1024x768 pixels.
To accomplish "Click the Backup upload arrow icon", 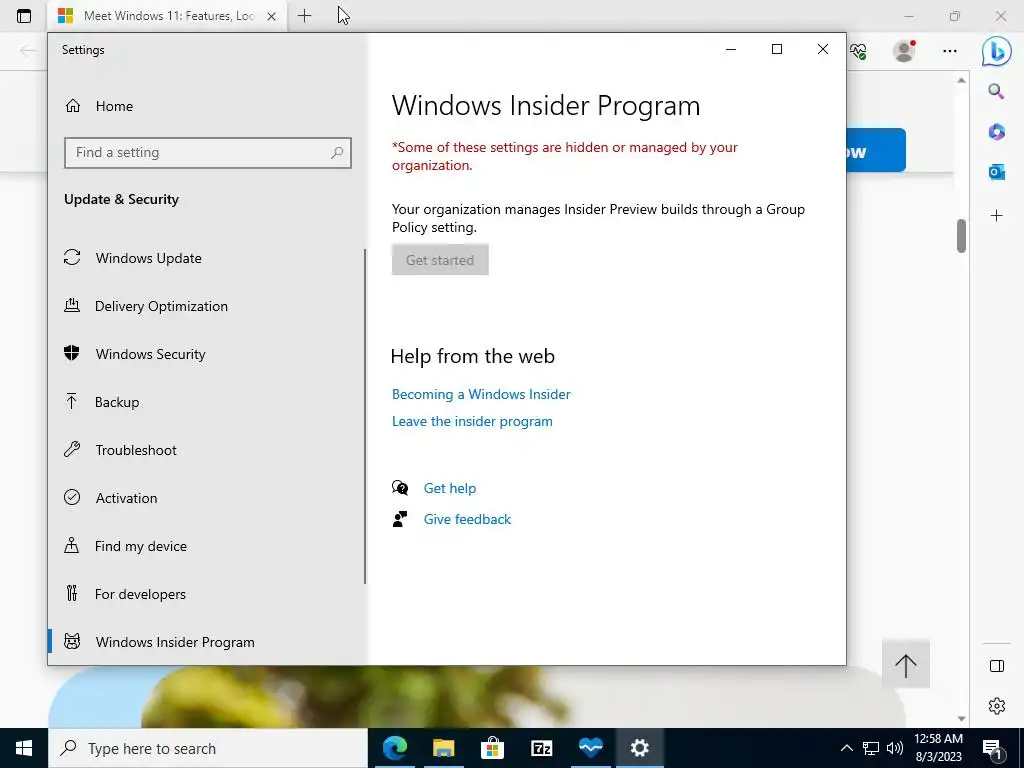I will tap(72, 401).
